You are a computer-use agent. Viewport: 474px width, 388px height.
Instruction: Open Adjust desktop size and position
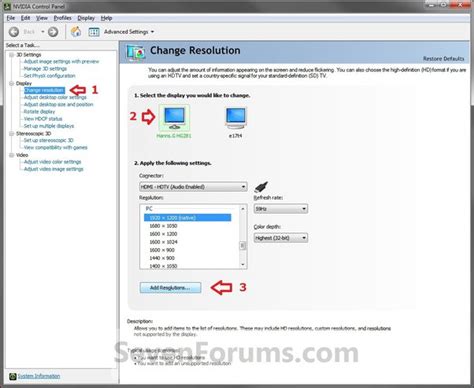click(58, 105)
